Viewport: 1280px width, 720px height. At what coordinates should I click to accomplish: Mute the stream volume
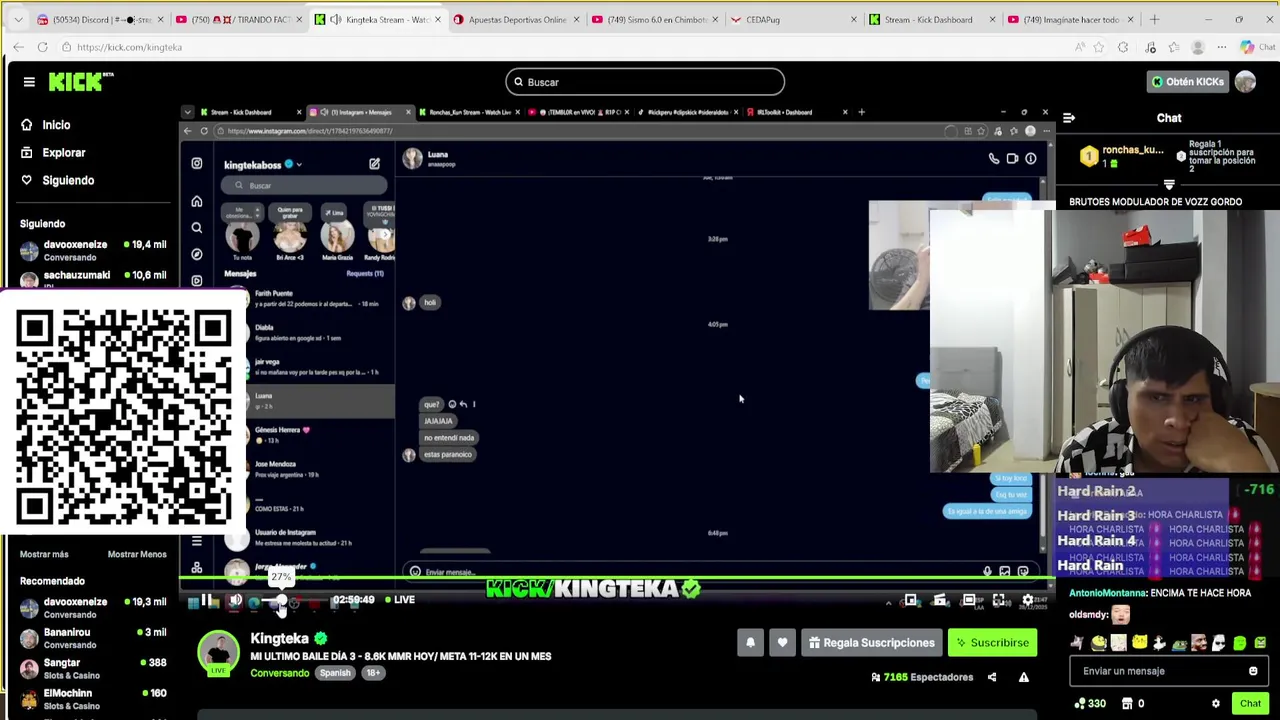[236, 600]
